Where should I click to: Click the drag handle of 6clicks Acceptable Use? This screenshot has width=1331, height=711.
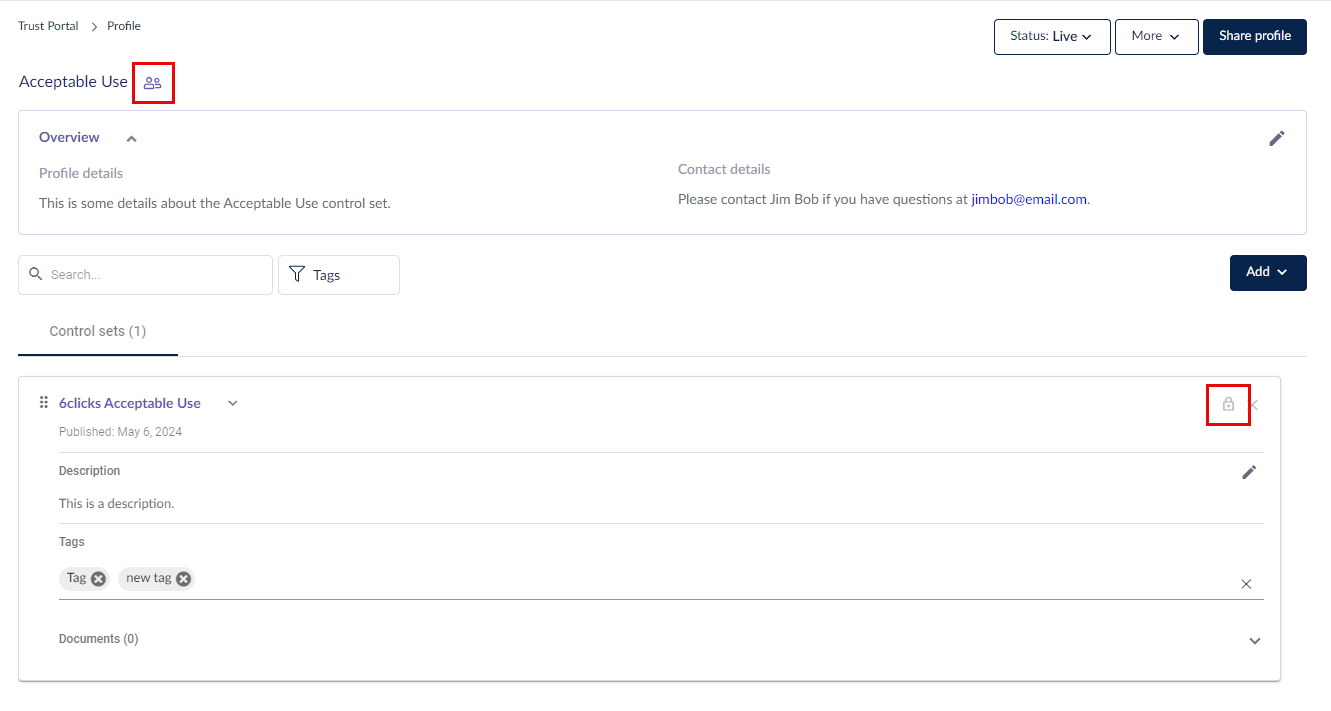[43, 402]
